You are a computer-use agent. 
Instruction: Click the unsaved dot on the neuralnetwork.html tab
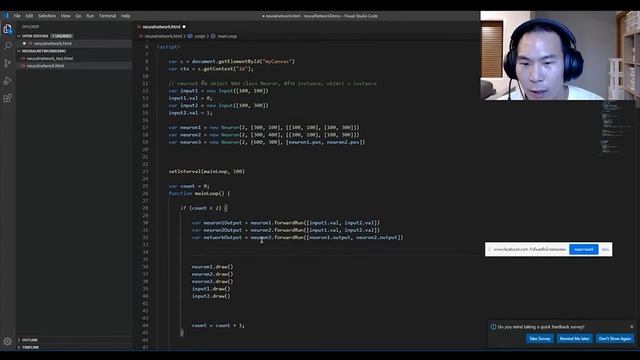[x=184, y=27]
